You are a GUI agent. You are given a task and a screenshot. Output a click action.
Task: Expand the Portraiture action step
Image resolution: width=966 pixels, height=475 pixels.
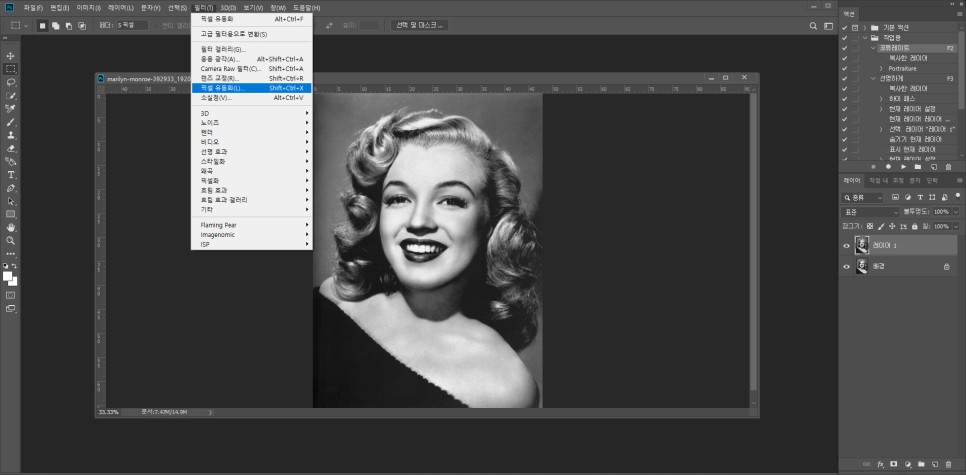tap(881, 68)
